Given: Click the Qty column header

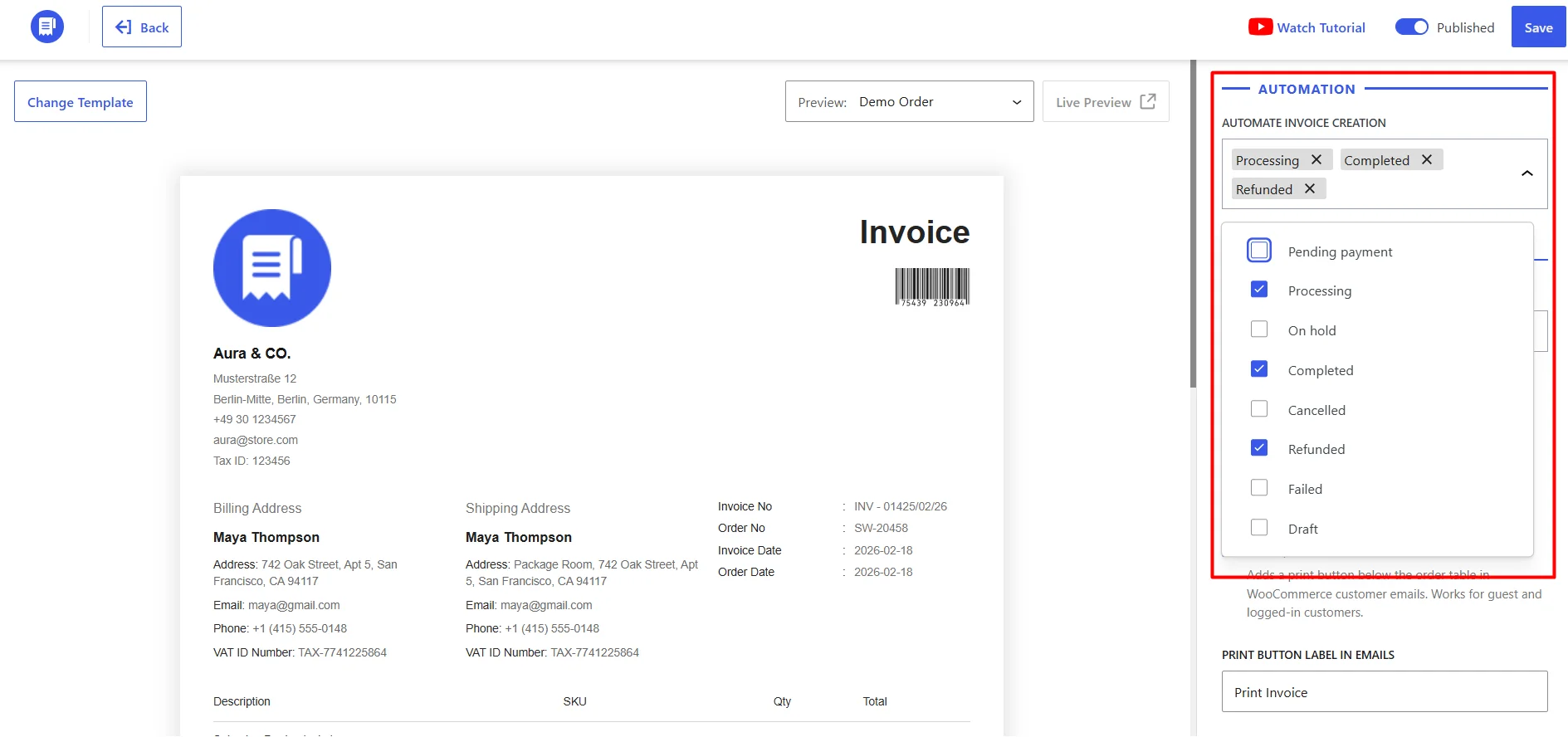Looking at the screenshot, I should (782, 701).
